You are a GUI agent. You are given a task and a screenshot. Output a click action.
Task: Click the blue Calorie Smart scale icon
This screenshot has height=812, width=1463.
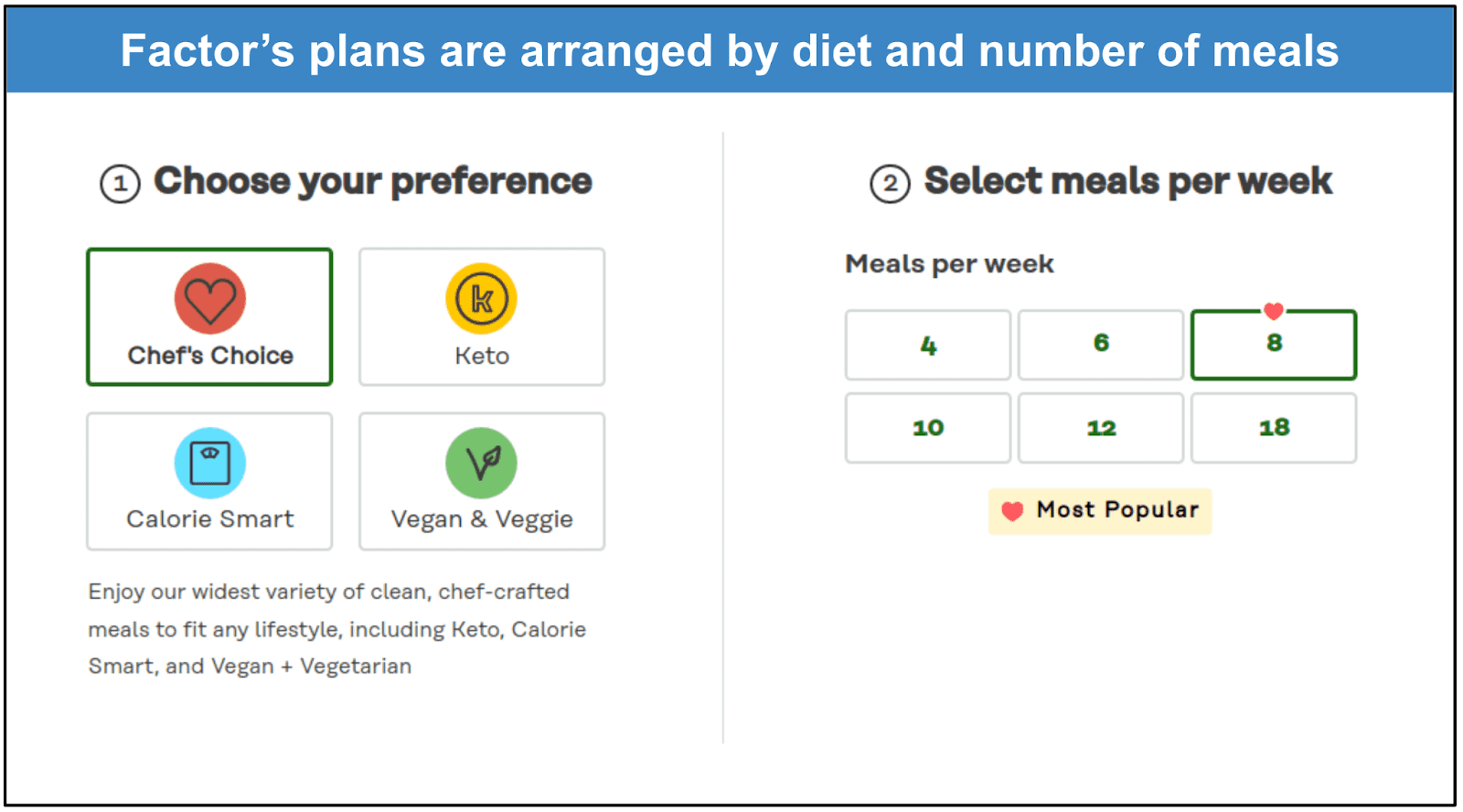tap(210, 463)
